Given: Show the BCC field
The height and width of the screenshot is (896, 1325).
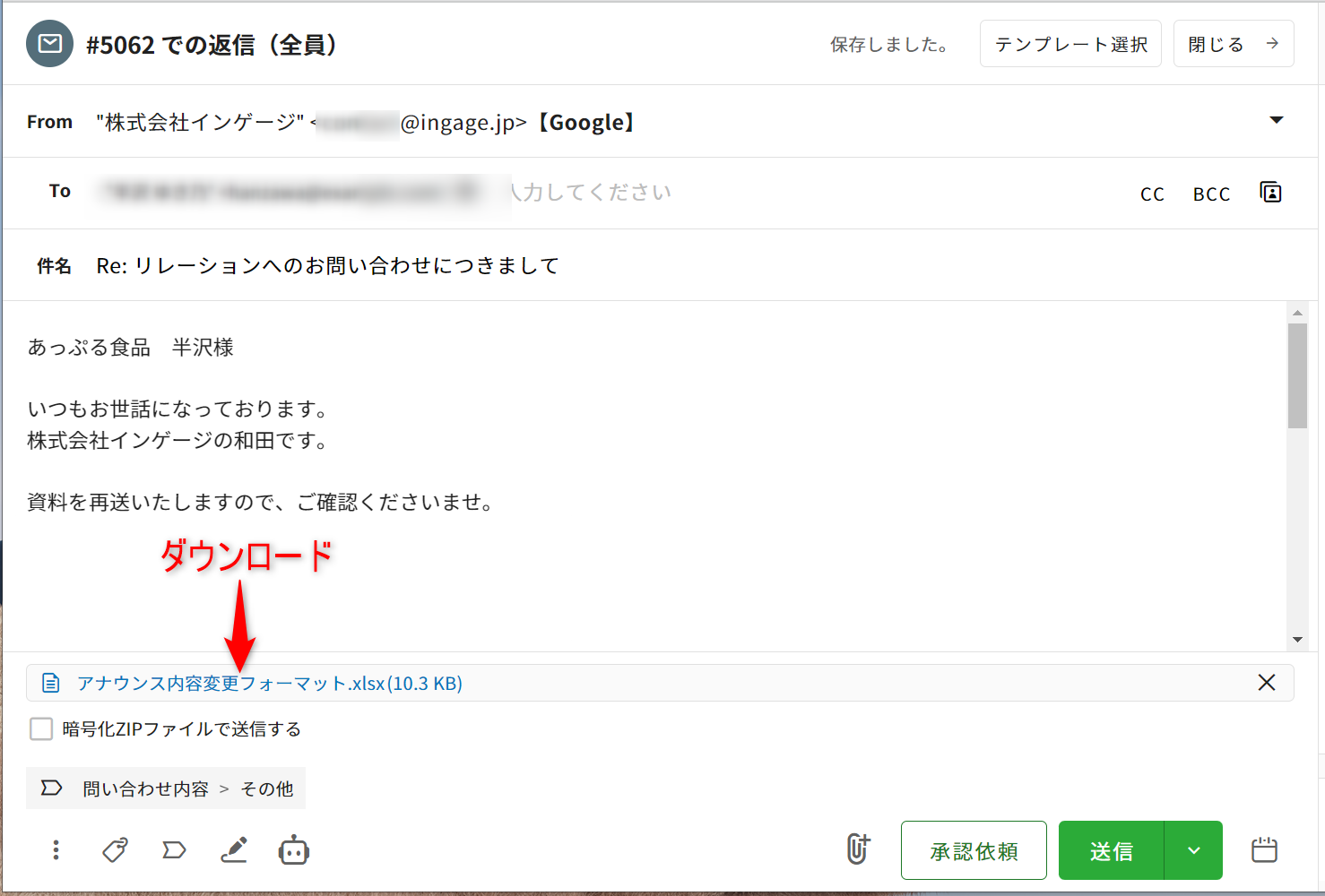Looking at the screenshot, I should pyautogui.click(x=1211, y=194).
